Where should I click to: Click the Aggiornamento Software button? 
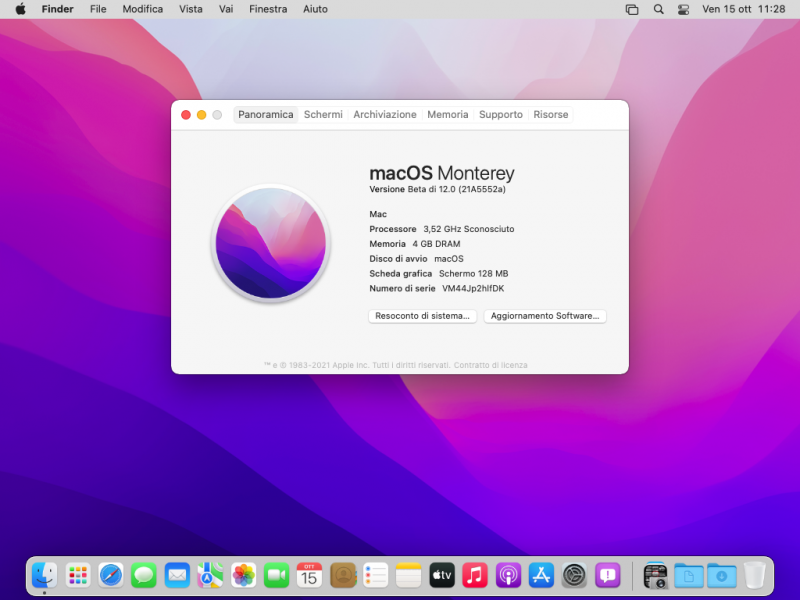click(545, 316)
